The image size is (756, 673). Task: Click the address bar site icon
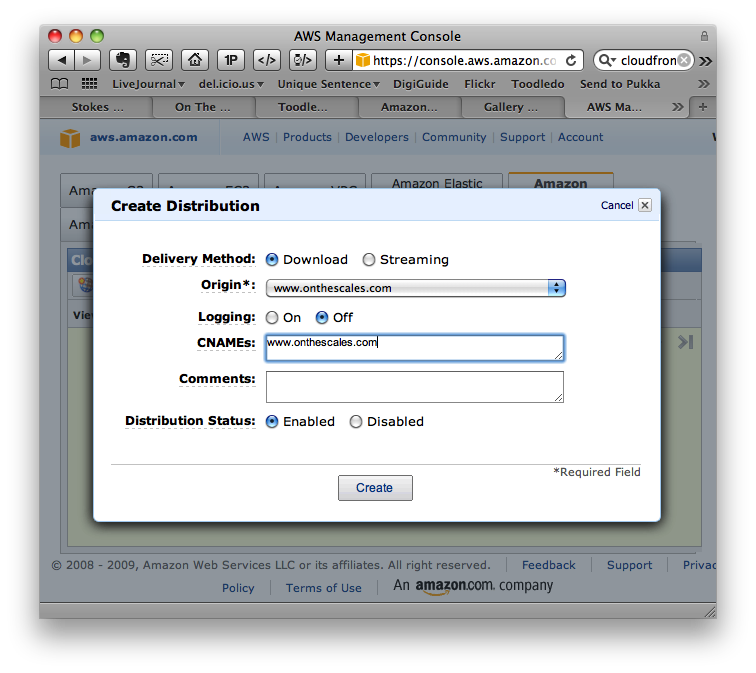click(362, 60)
